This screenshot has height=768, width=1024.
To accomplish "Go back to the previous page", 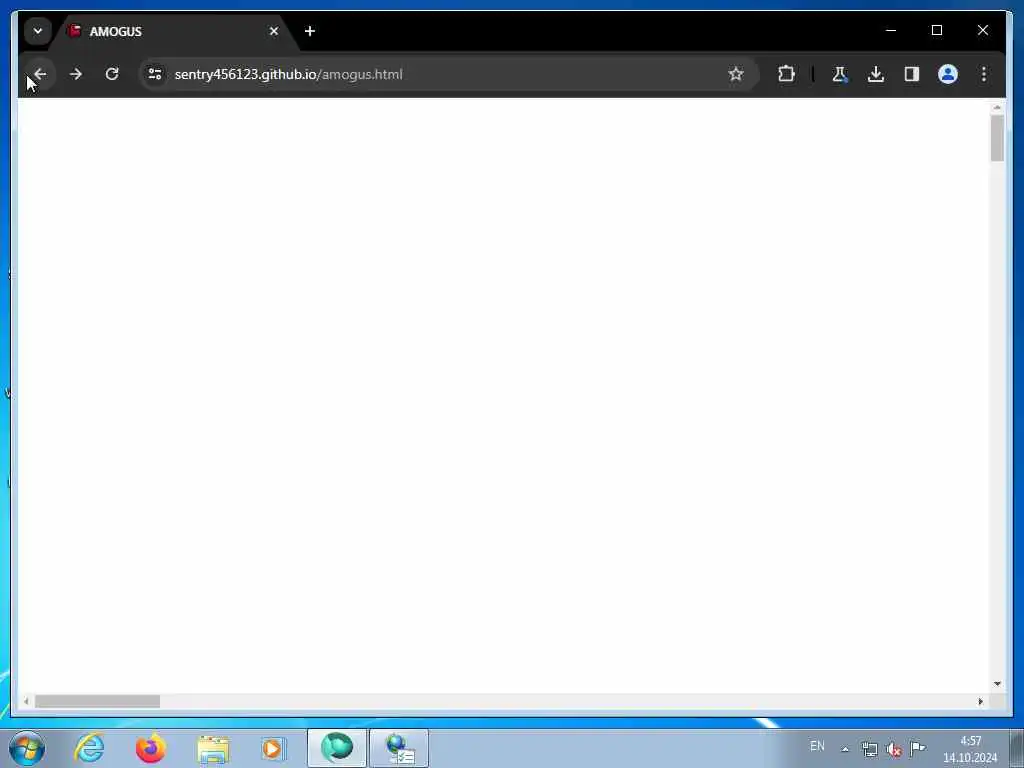I will [x=40, y=74].
